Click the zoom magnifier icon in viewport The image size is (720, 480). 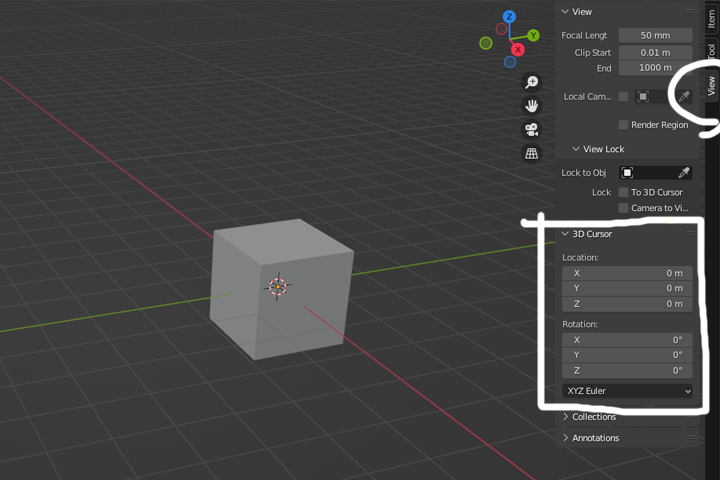pos(531,82)
